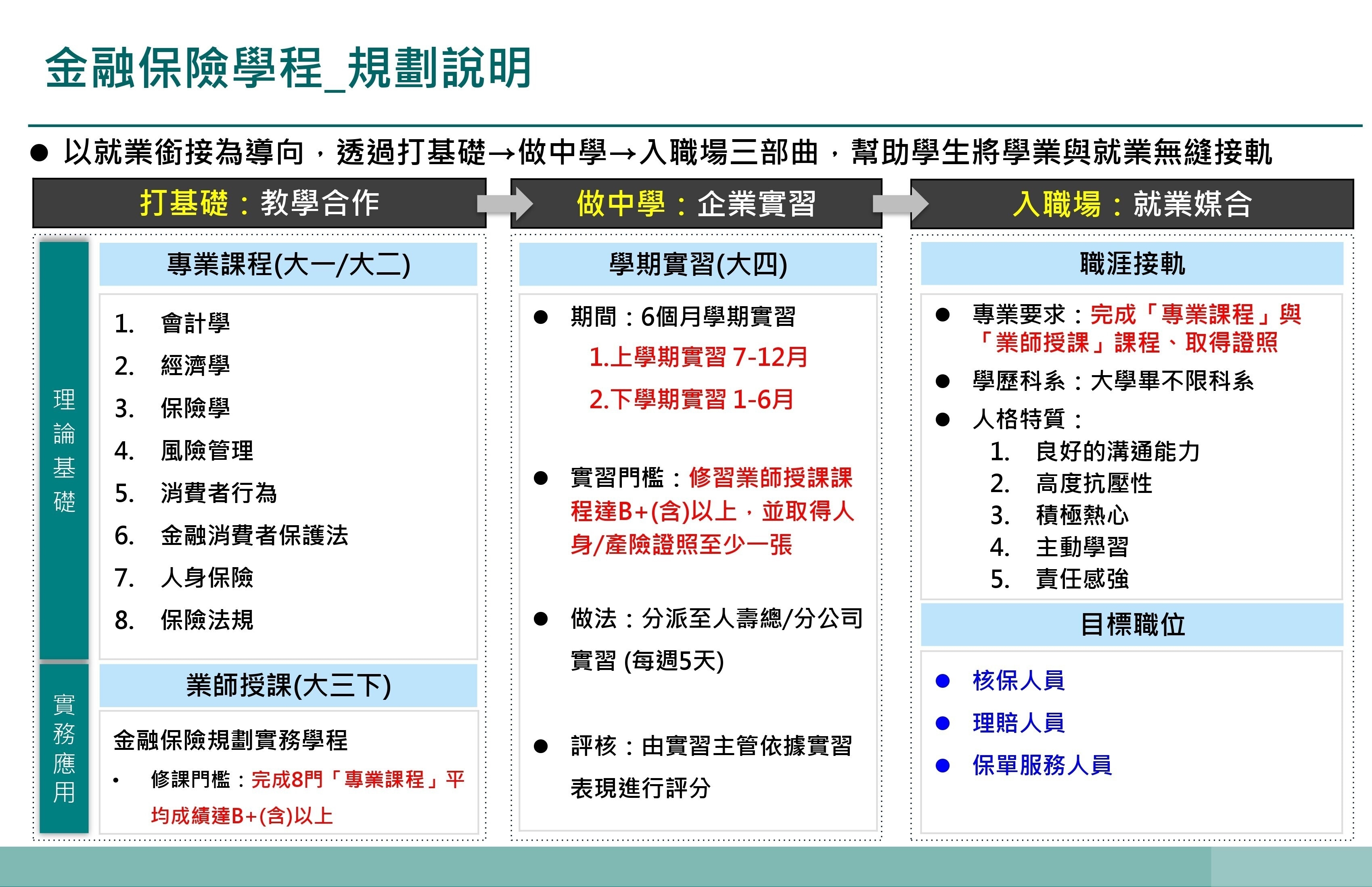Select the 打基礎：教學合作 header

tap(259, 203)
